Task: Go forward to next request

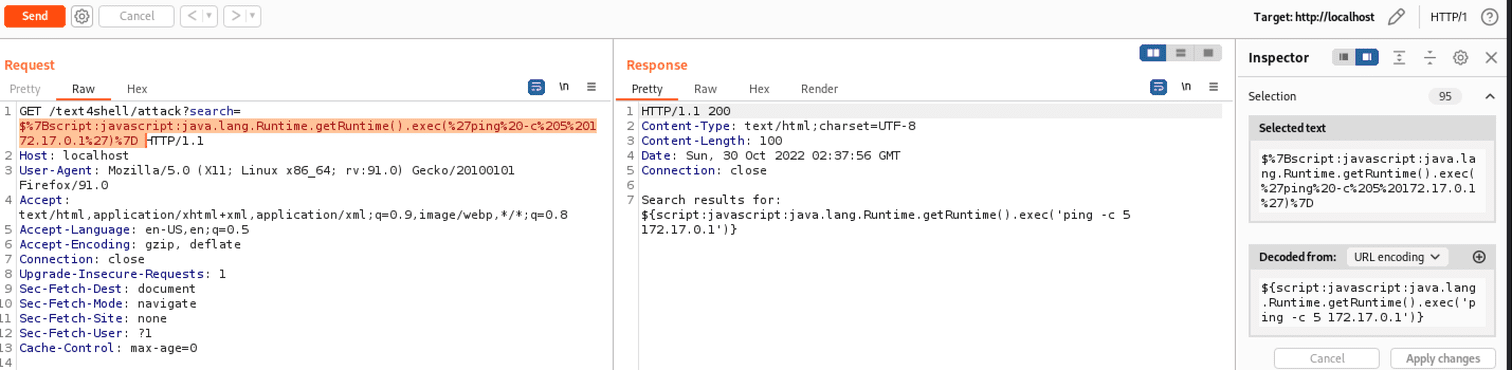Action: click(x=235, y=16)
